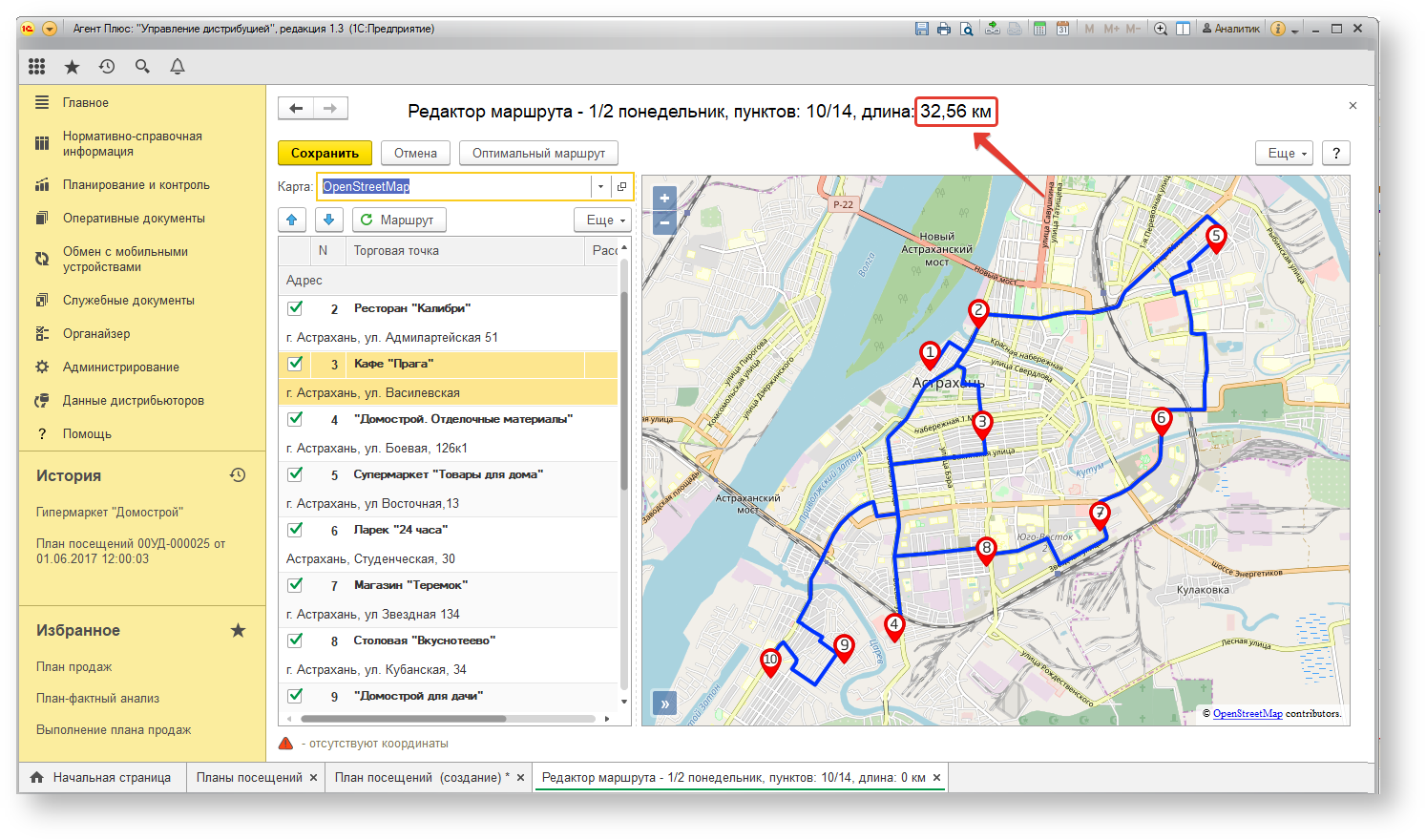Zoom in on the map with plus button
The image size is (1426, 840).
pos(664,199)
